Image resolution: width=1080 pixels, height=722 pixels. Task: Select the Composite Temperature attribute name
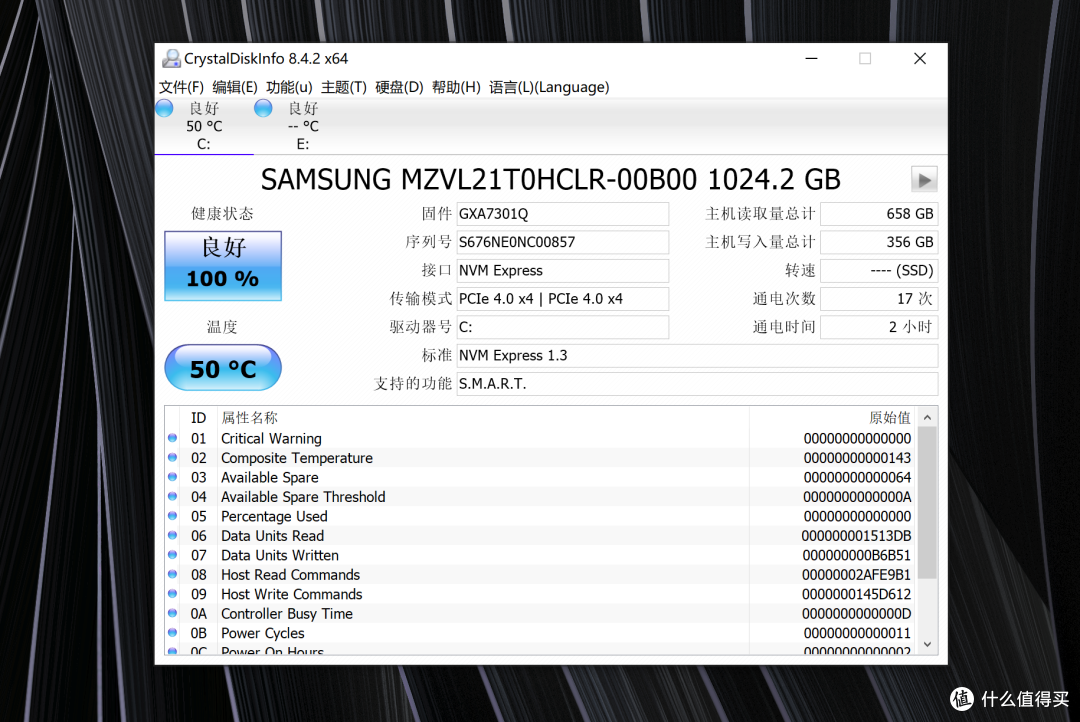[297, 458]
